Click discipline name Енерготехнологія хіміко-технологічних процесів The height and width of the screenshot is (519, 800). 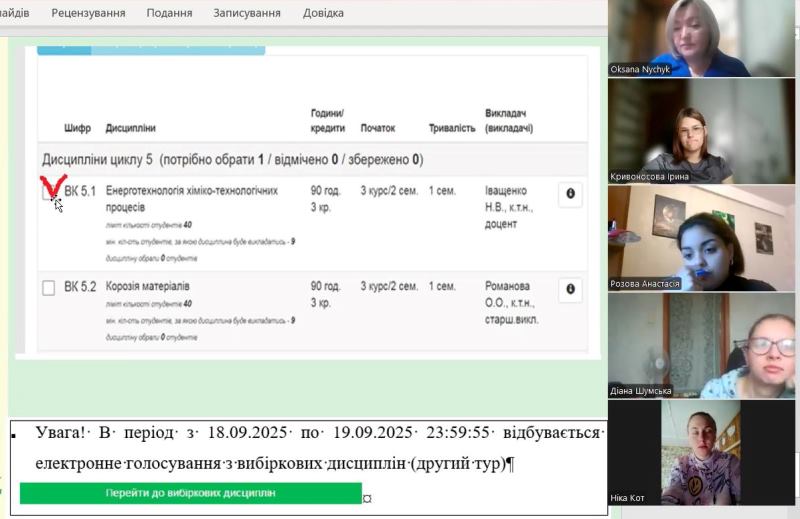coord(192,199)
